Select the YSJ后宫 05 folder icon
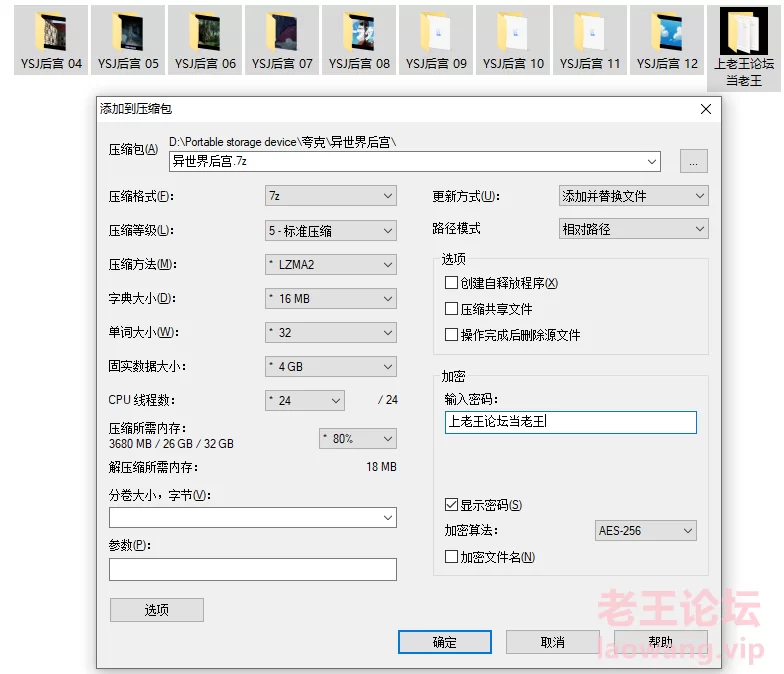Image resolution: width=784 pixels, height=674 pixels. (128, 40)
